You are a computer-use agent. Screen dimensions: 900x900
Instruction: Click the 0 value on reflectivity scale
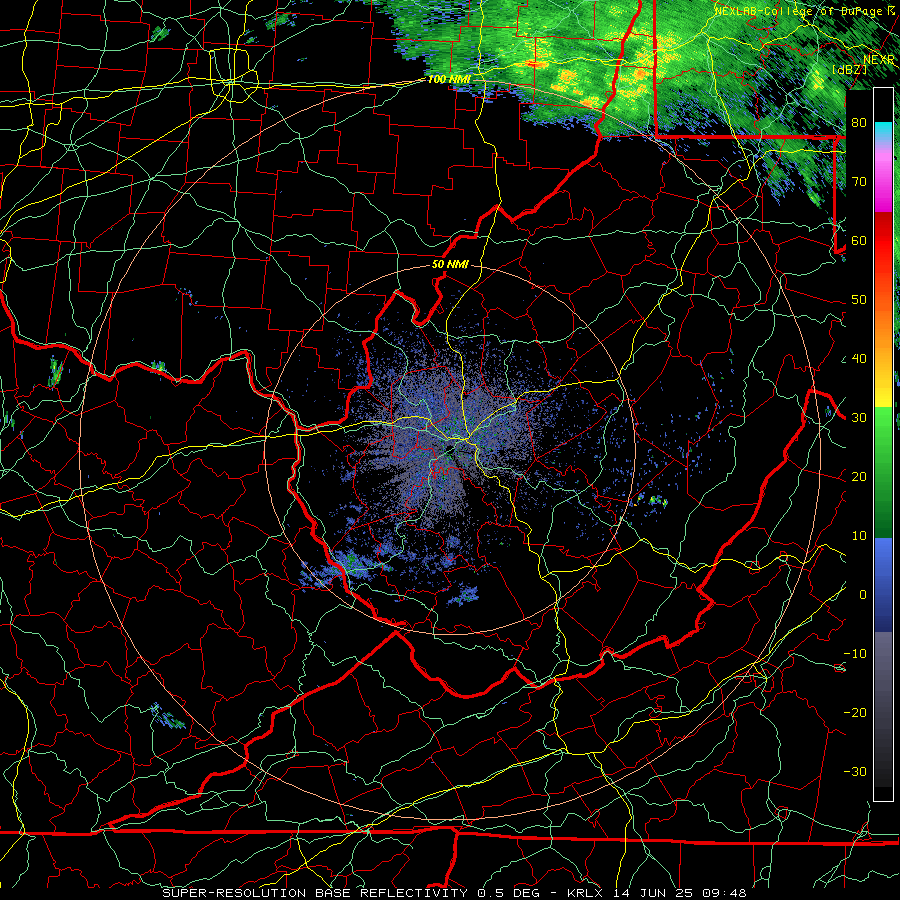[863, 595]
